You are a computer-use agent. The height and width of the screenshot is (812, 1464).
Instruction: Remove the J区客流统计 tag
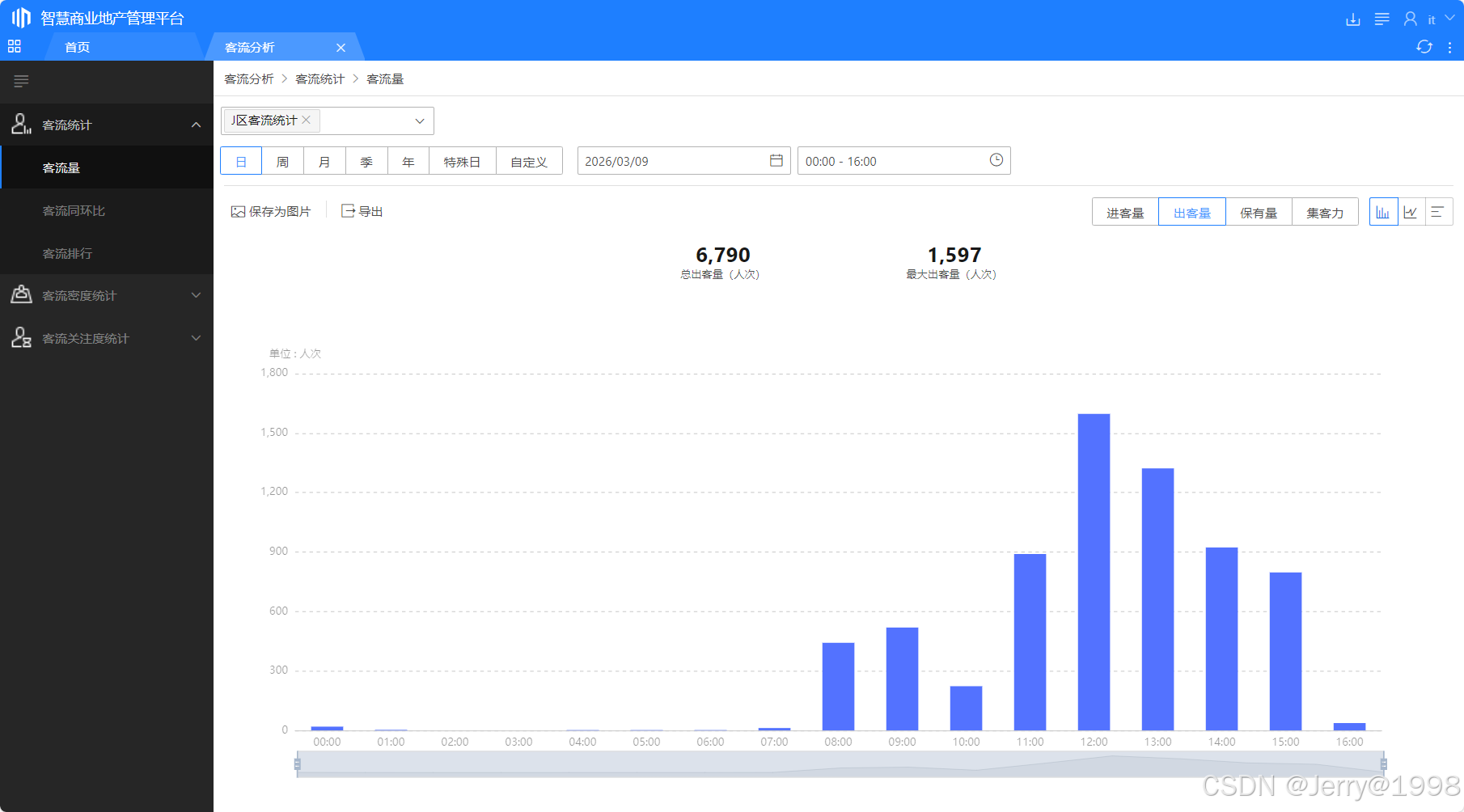coord(307,120)
